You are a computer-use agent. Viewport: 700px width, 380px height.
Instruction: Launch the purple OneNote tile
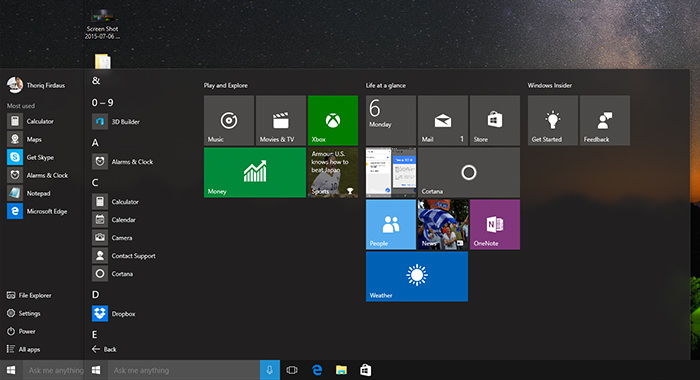[495, 225]
